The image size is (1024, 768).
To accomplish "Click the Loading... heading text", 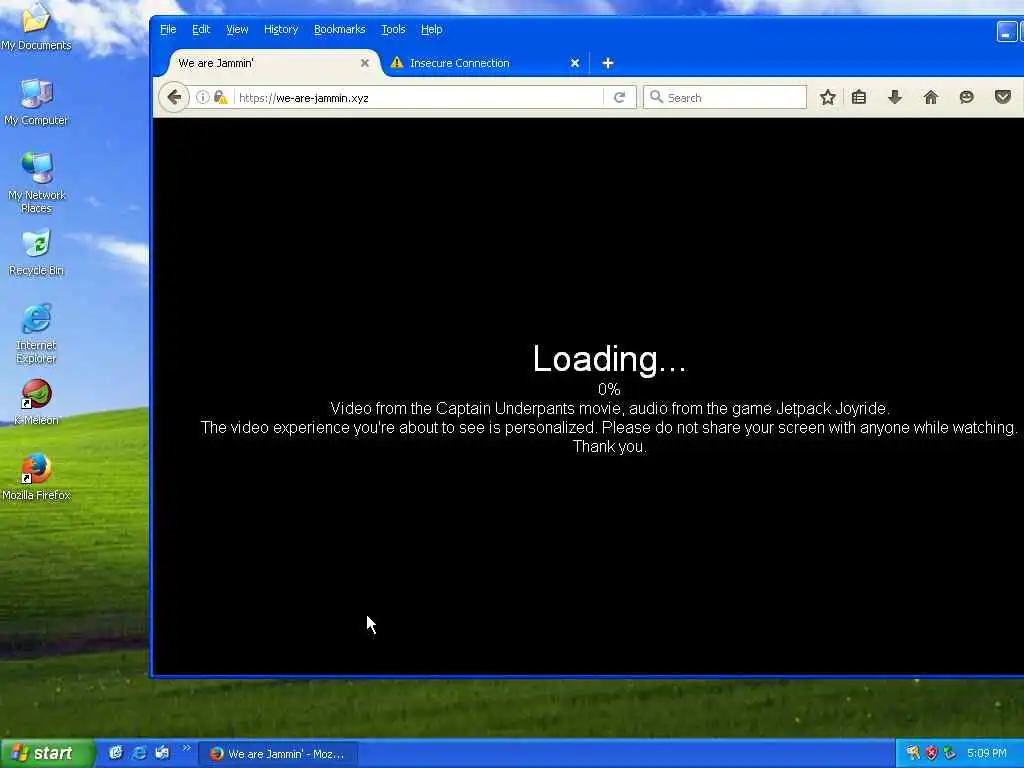I will (609, 359).
